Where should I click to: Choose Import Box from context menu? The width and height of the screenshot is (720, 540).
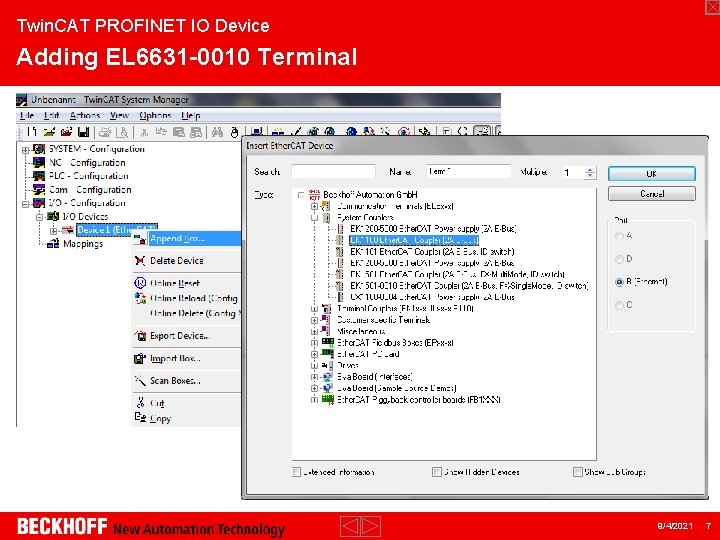click(186, 358)
